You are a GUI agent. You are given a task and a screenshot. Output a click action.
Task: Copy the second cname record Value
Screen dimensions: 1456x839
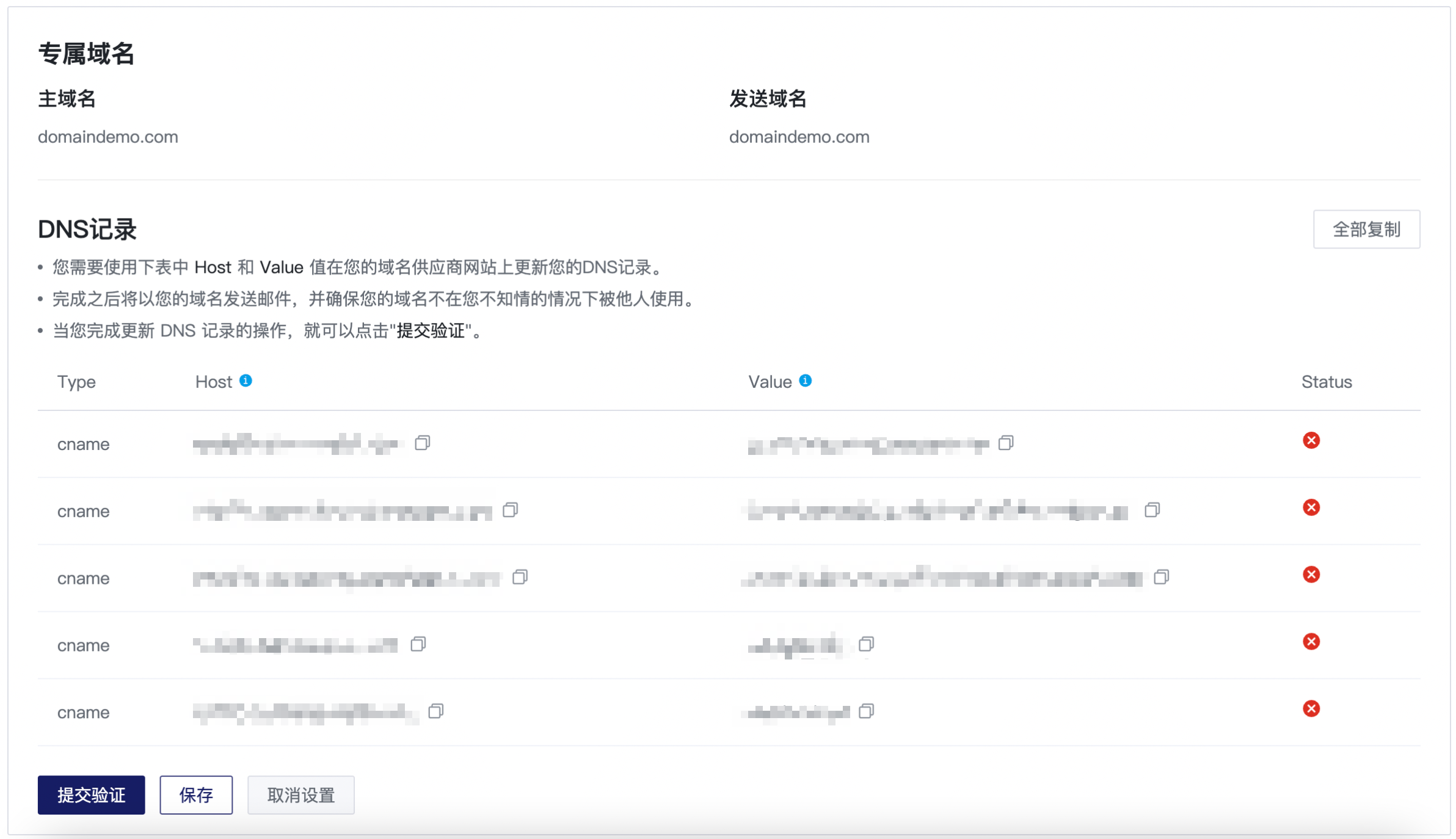(1152, 510)
